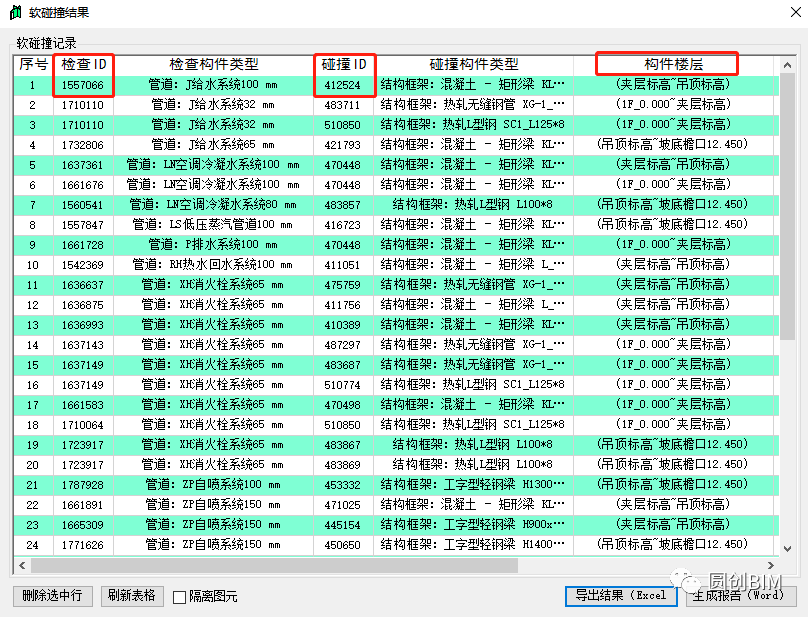This screenshot has height=617, width=808.
Task: Select row number 3
Action: tap(33, 125)
